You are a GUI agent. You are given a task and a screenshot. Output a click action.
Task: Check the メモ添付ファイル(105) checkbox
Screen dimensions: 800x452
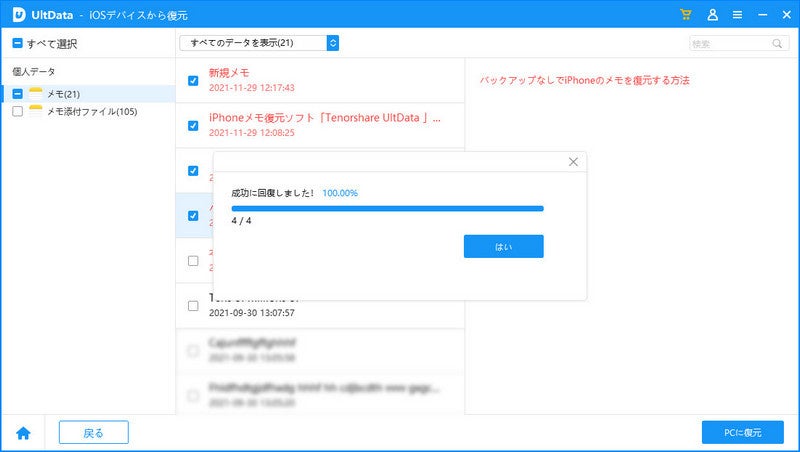point(17,111)
